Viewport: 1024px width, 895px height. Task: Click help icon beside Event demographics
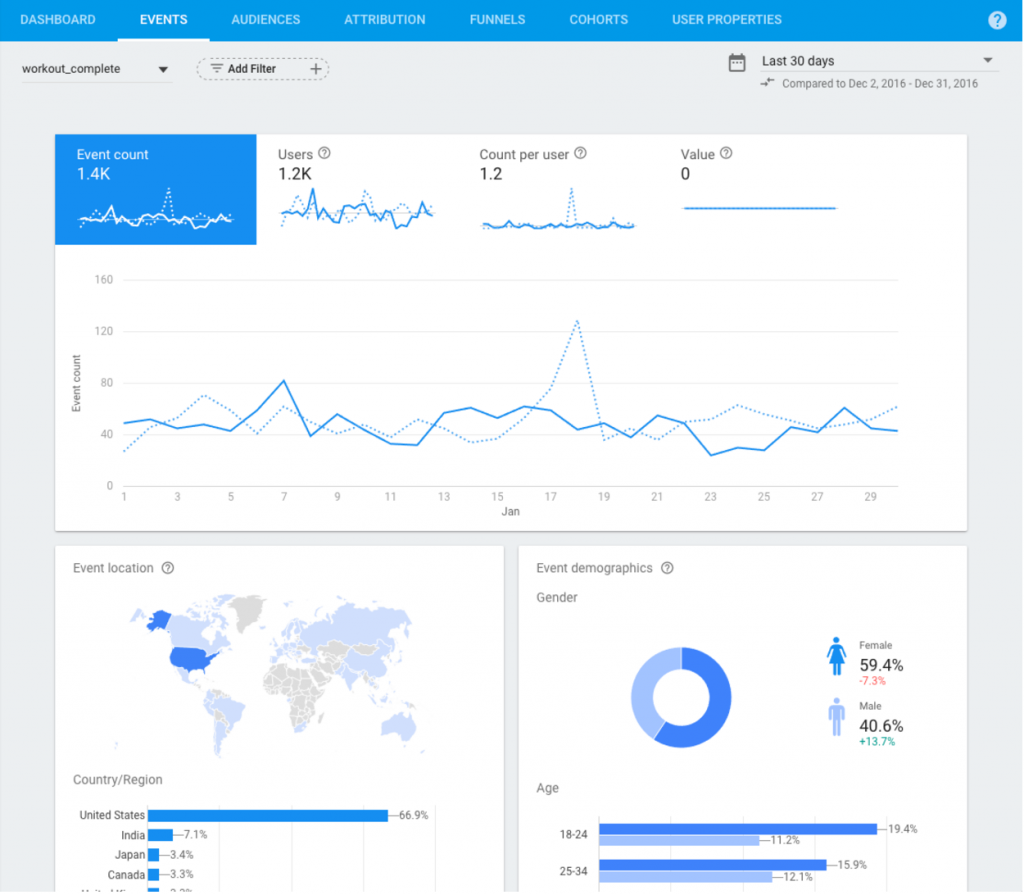pyautogui.click(x=667, y=568)
